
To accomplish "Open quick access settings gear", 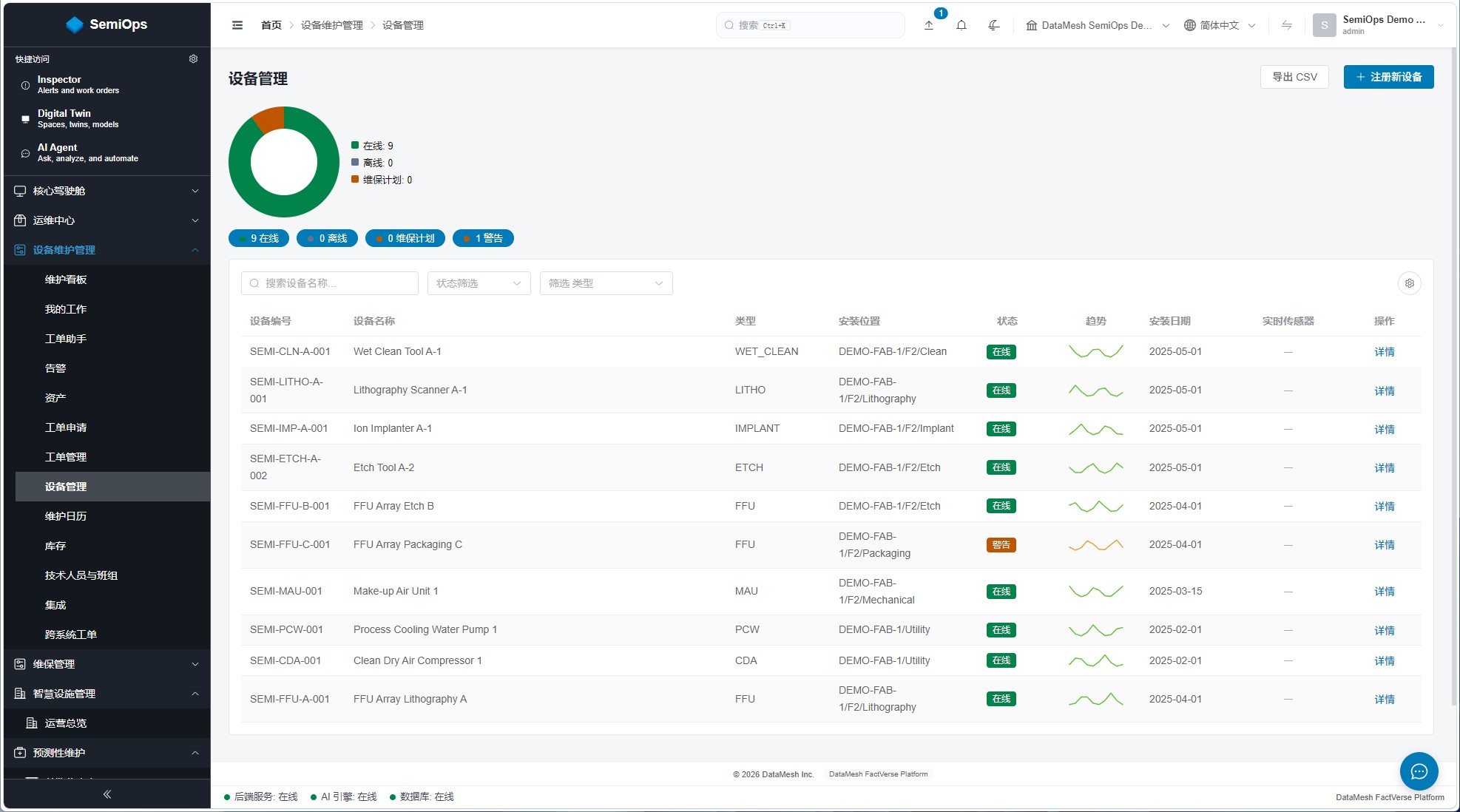I will point(193,58).
